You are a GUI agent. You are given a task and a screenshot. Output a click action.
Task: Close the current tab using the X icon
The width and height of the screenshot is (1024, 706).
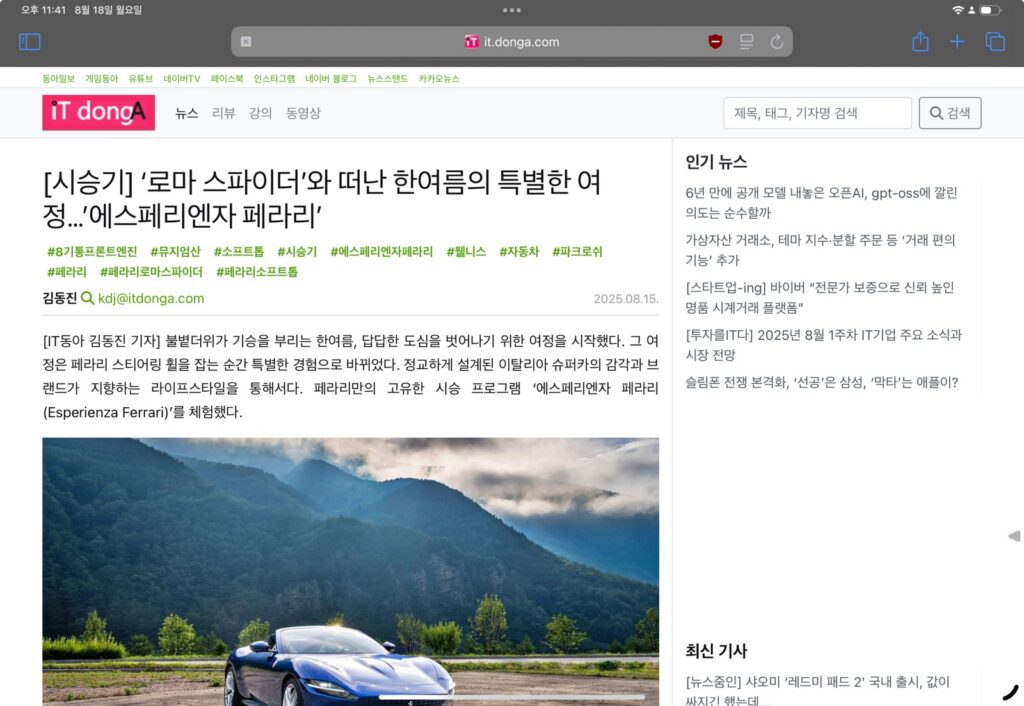pos(246,42)
